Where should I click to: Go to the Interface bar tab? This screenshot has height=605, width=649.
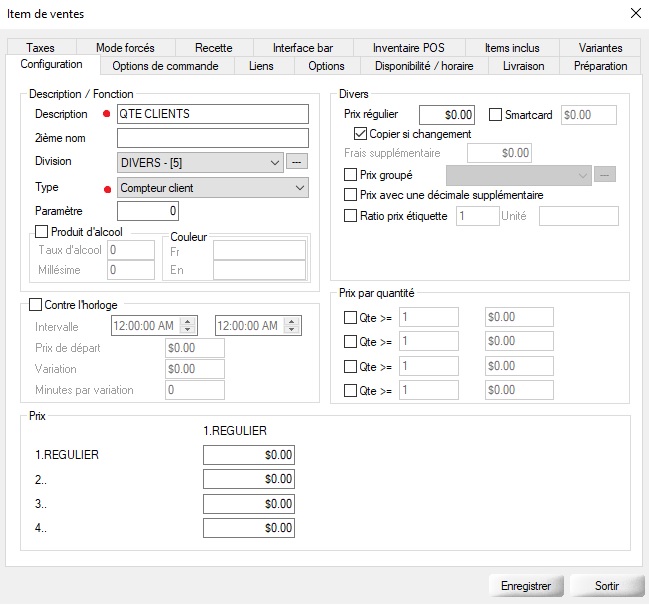303,48
